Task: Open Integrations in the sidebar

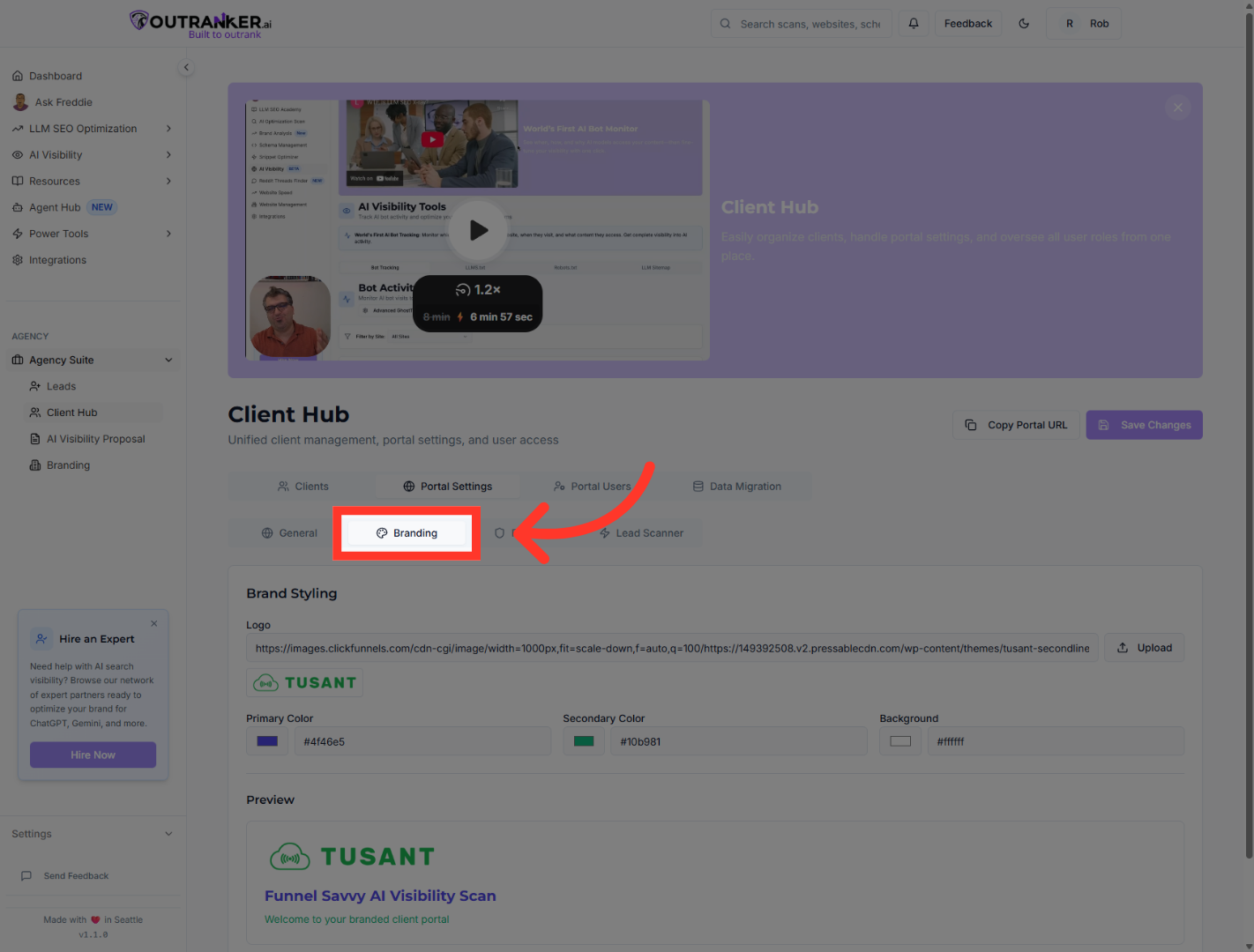Action: [57, 260]
